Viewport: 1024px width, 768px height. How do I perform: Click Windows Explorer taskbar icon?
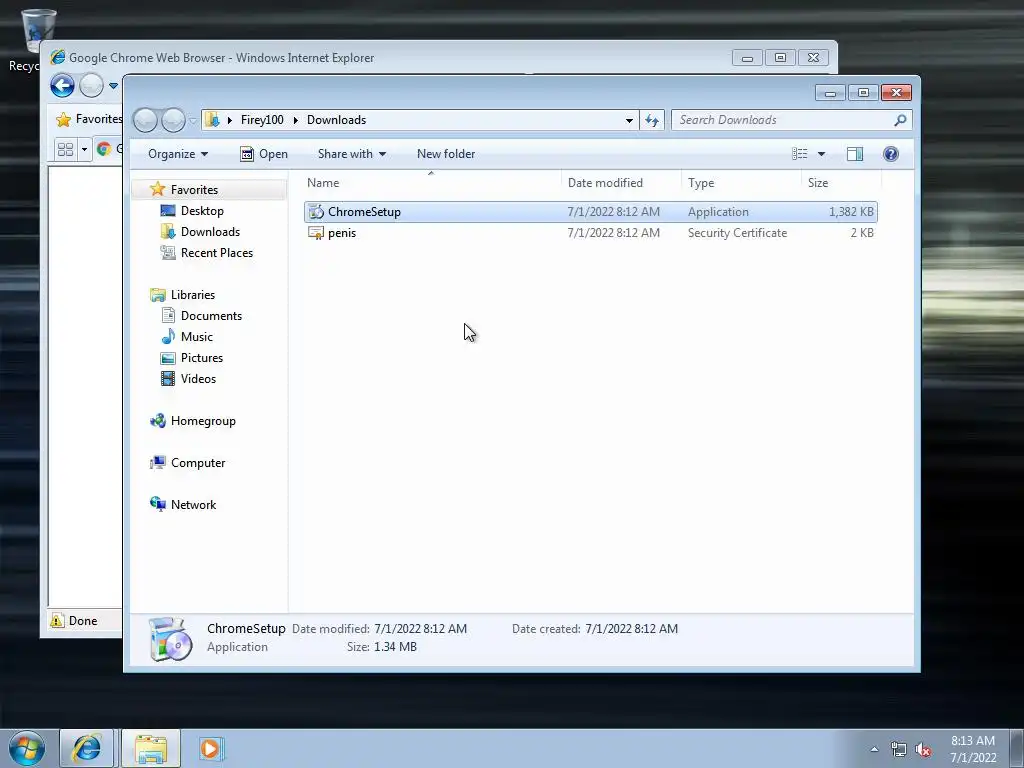coord(151,748)
